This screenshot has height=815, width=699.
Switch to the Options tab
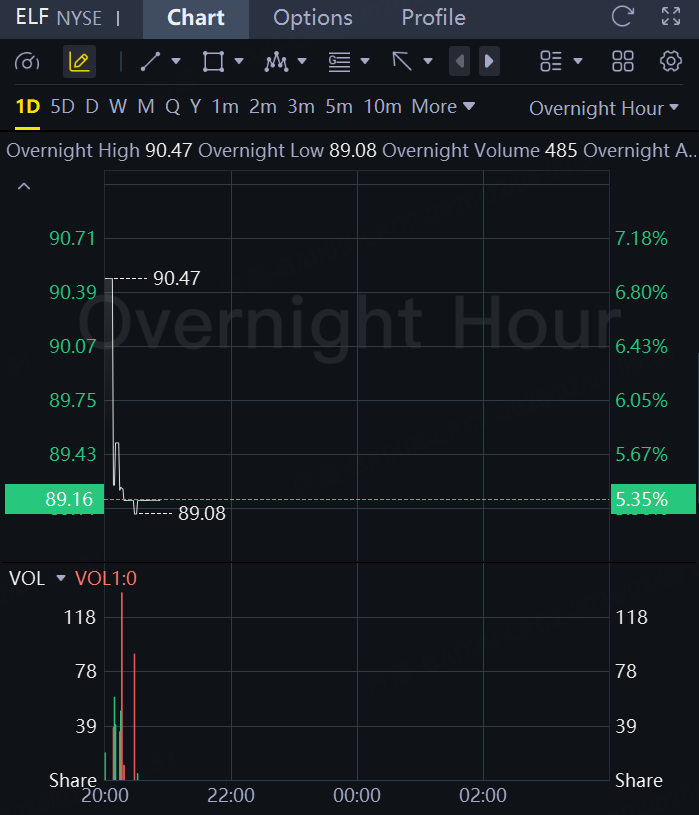click(312, 18)
